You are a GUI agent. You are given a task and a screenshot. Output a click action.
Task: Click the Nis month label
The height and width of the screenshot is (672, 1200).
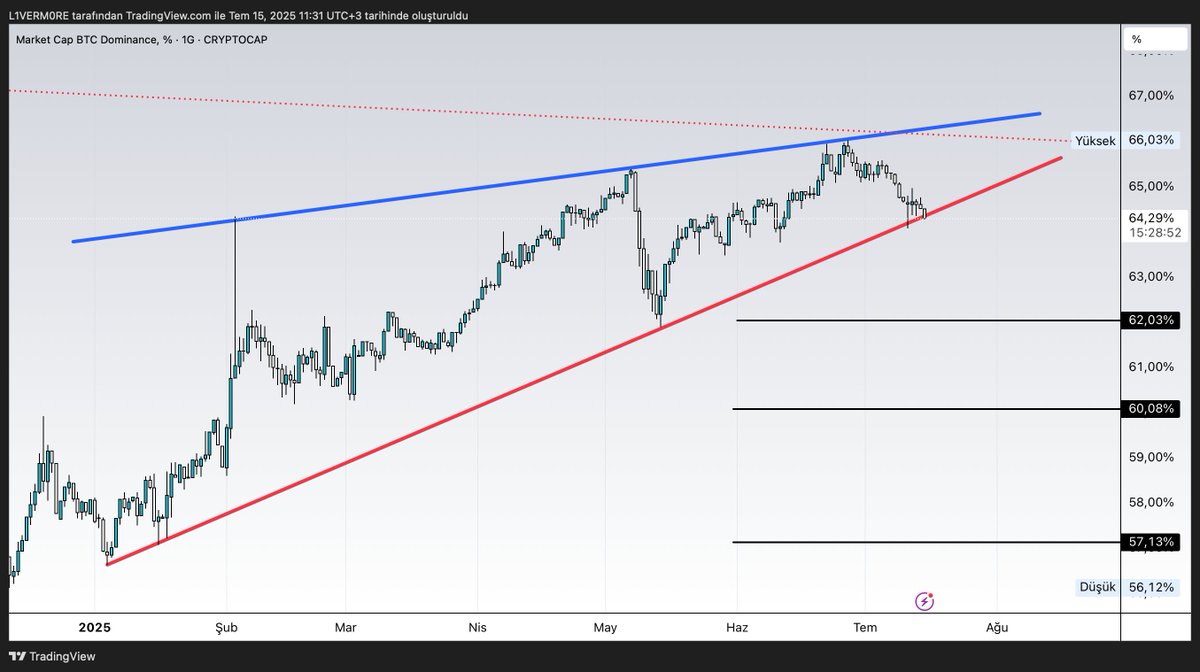coord(477,628)
